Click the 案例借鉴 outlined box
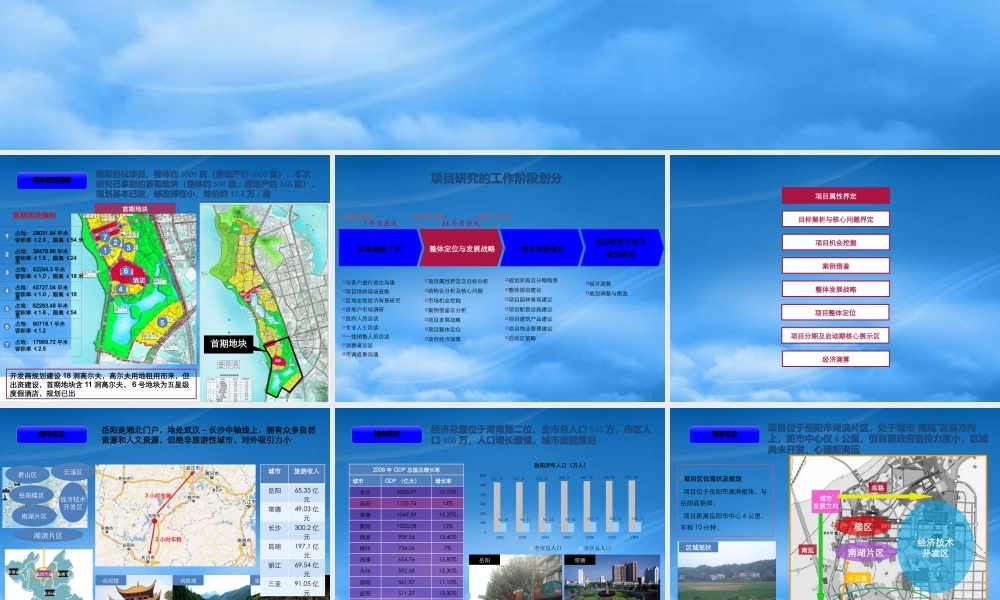 [835, 266]
